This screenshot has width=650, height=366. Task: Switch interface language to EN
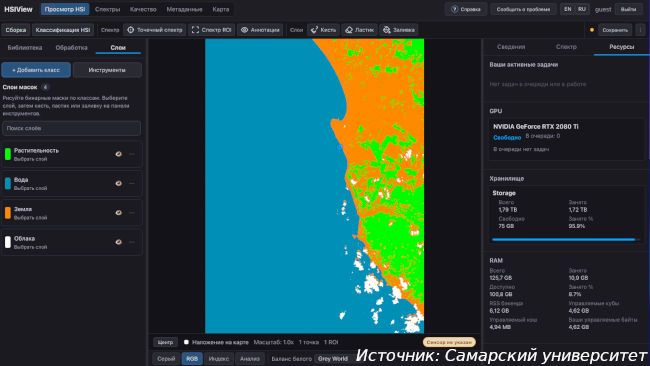click(x=568, y=9)
